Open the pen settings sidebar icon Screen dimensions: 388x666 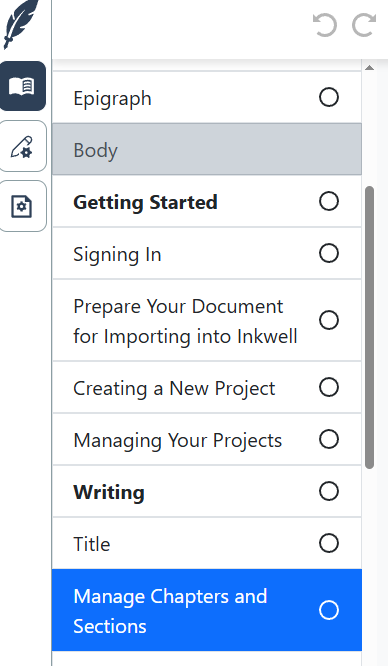[22, 146]
